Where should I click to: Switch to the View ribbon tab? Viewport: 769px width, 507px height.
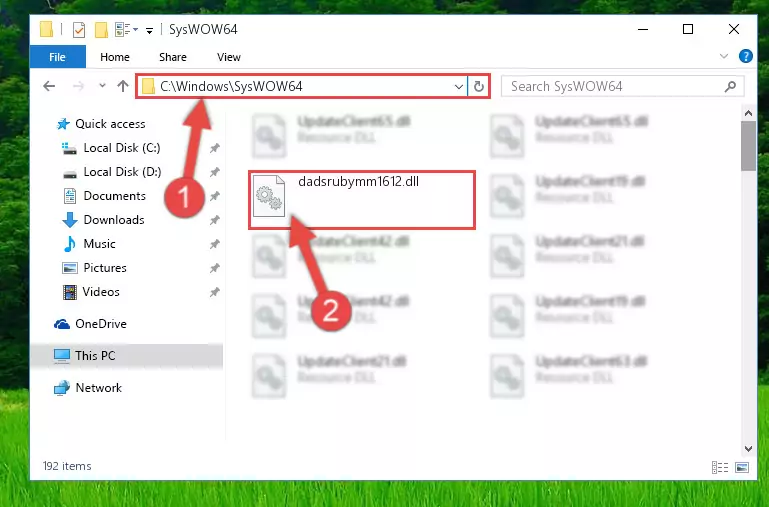229,57
